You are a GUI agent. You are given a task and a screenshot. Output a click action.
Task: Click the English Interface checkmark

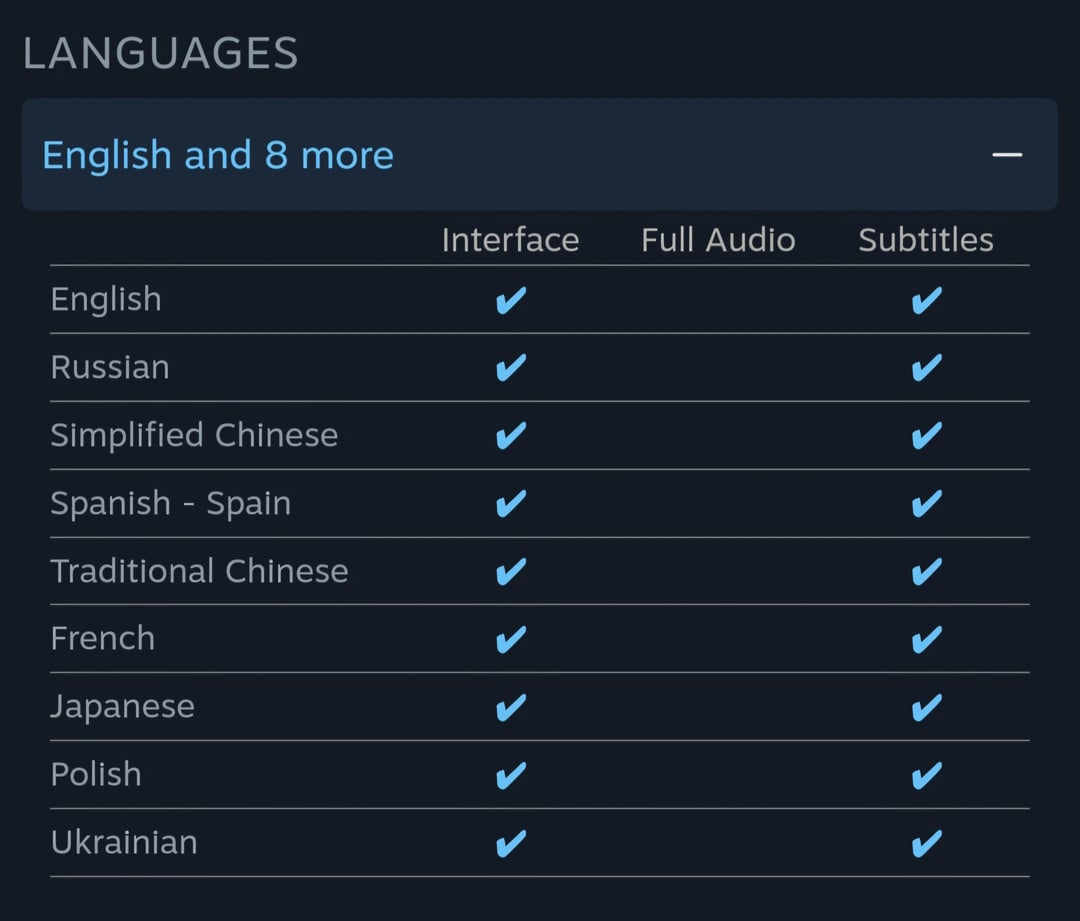[x=511, y=300]
